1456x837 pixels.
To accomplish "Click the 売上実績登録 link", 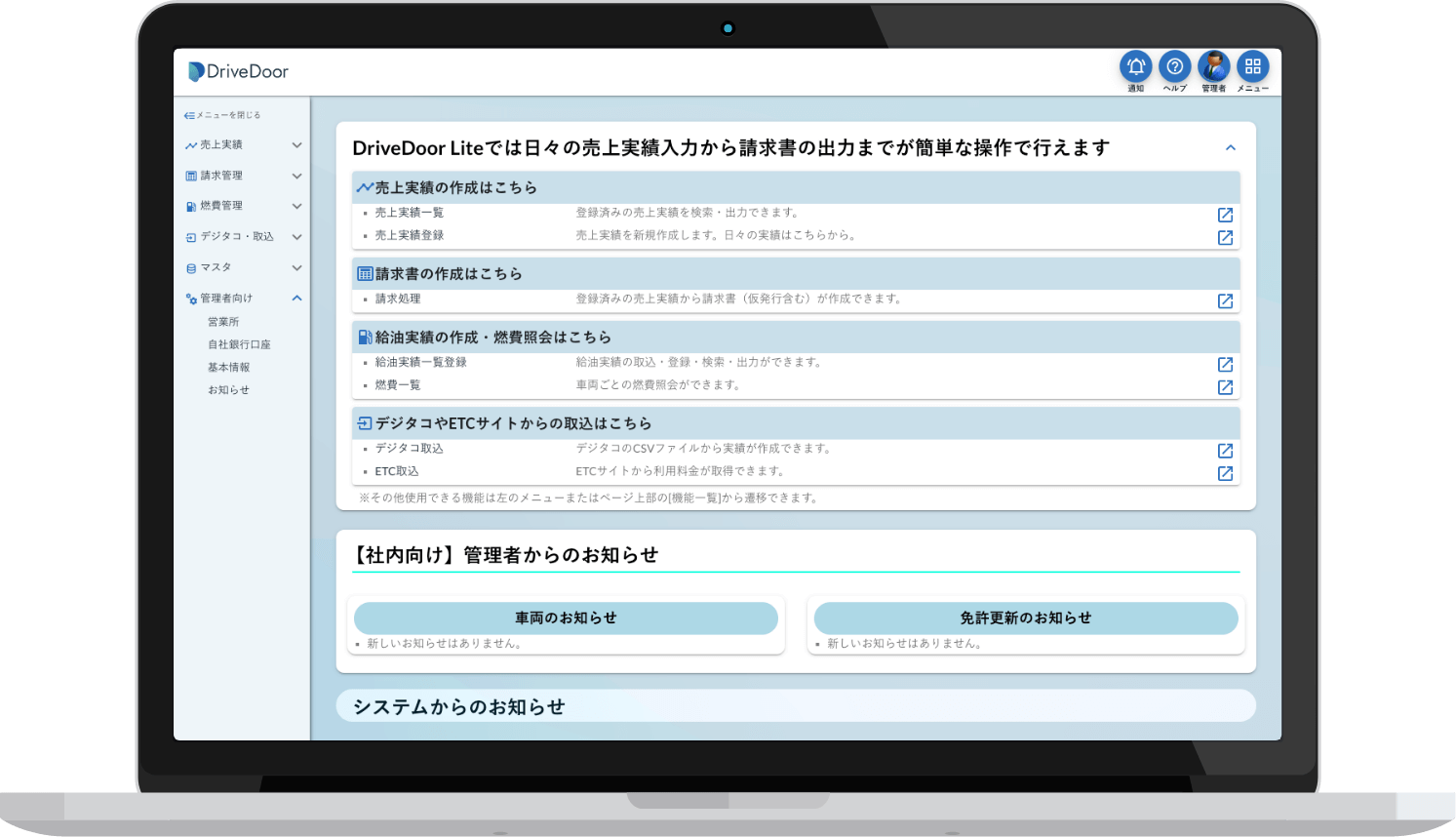I will (410, 235).
